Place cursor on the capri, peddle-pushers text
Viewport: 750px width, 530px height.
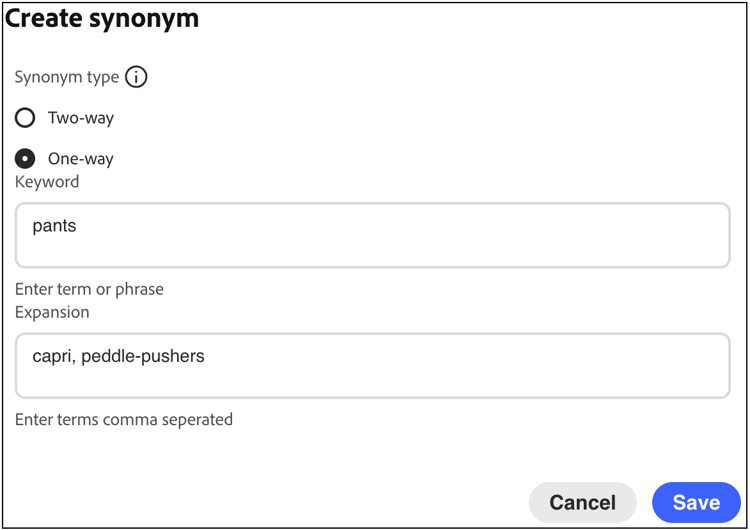(118, 356)
